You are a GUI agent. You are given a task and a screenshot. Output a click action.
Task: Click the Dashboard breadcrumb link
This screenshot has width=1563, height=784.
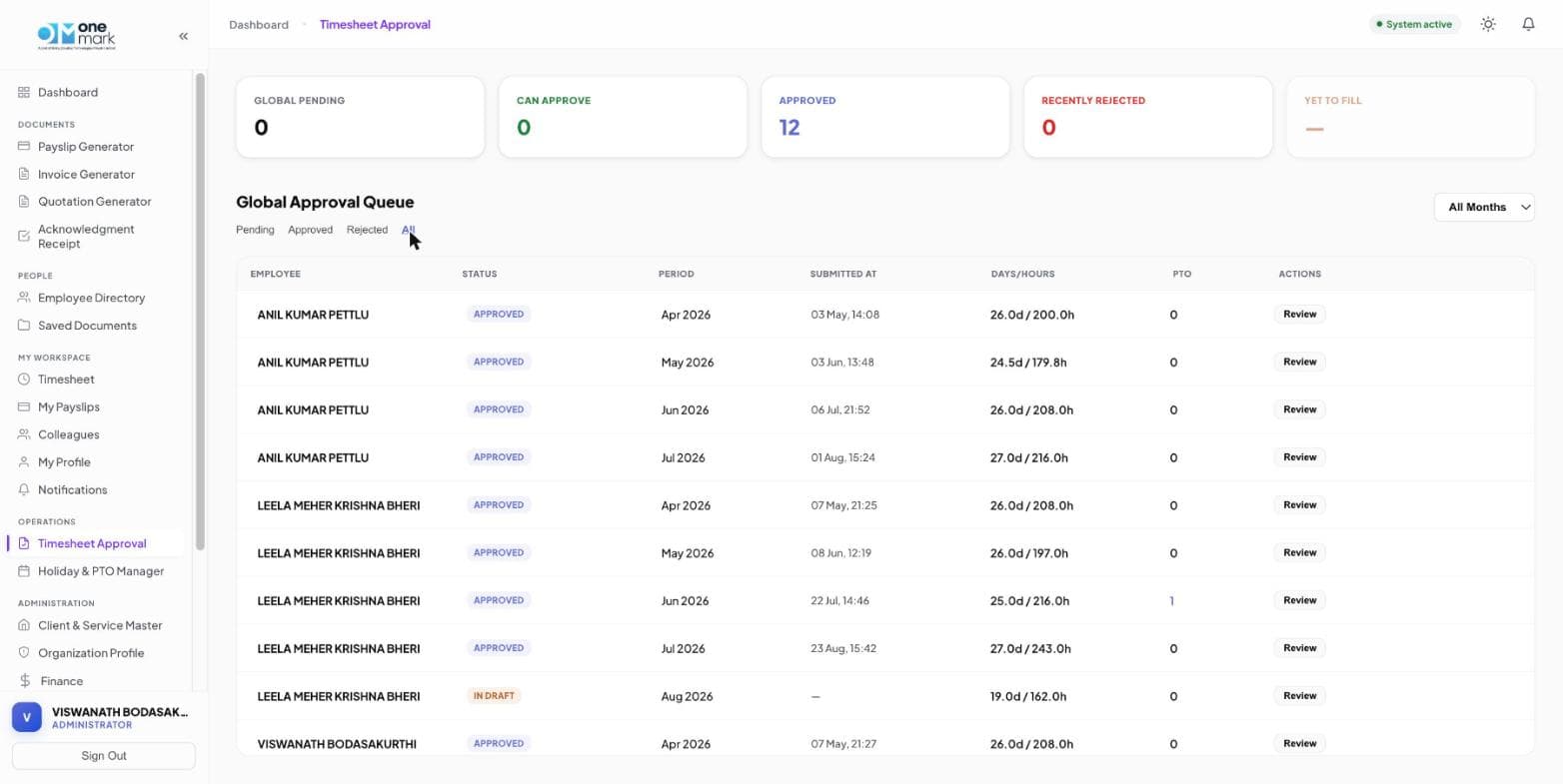click(x=259, y=24)
